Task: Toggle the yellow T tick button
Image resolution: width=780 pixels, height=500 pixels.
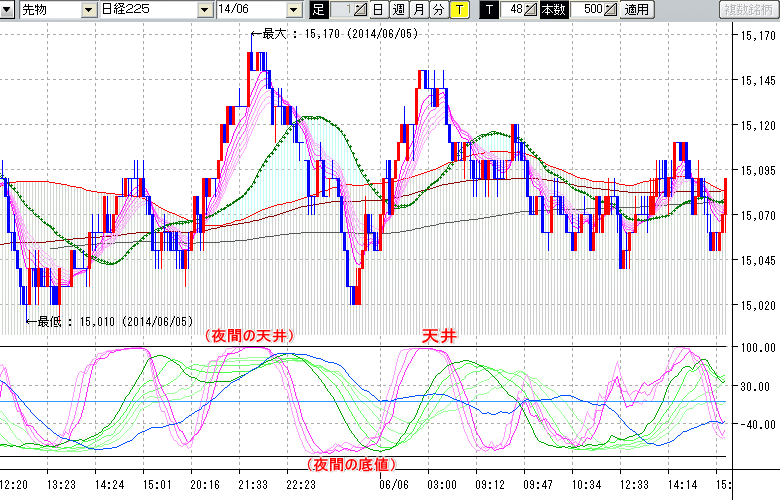Action: click(459, 10)
